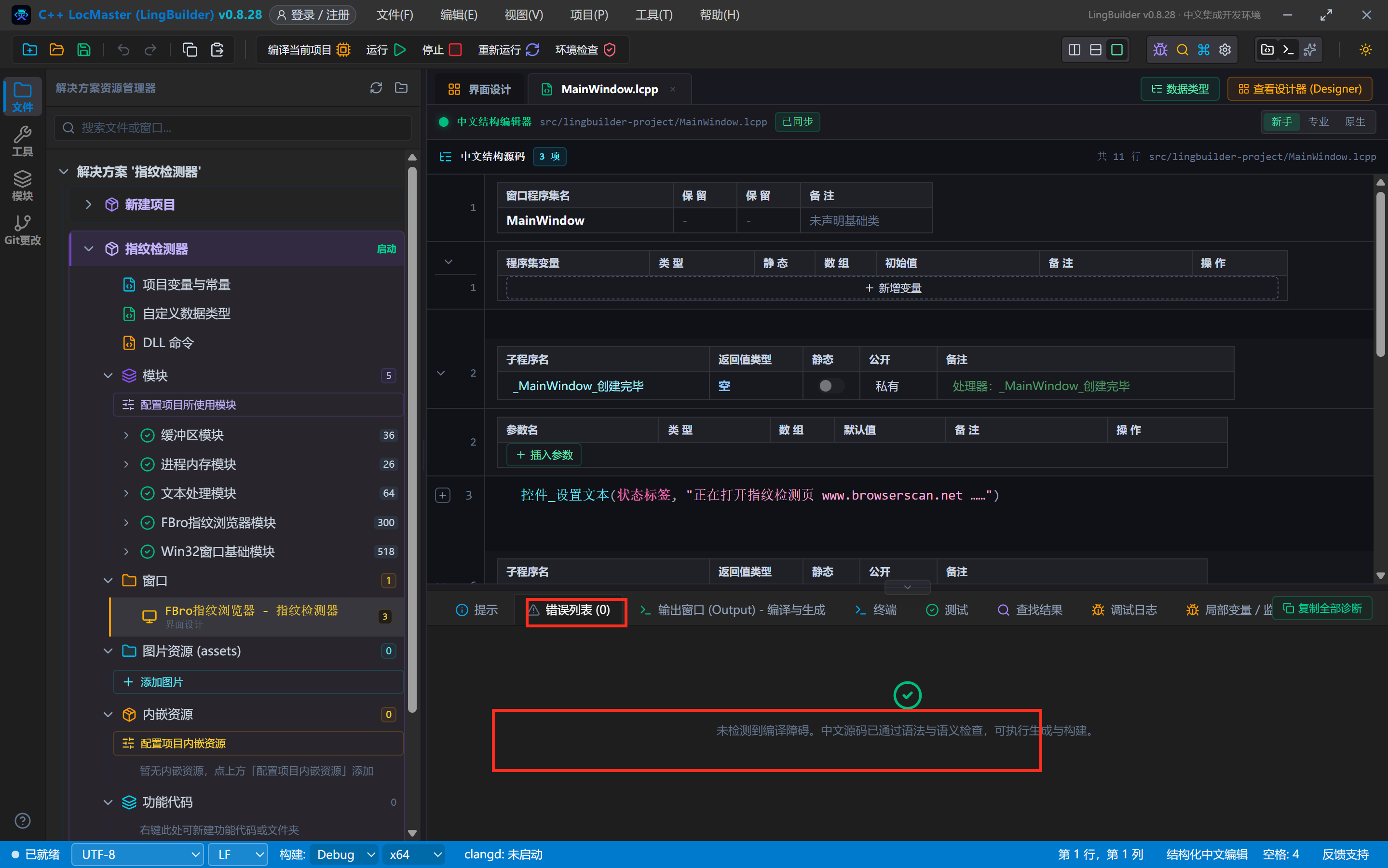Click refresh icon in solution explorer header
The width and height of the screenshot is (1388, 868).
[376, 88]
